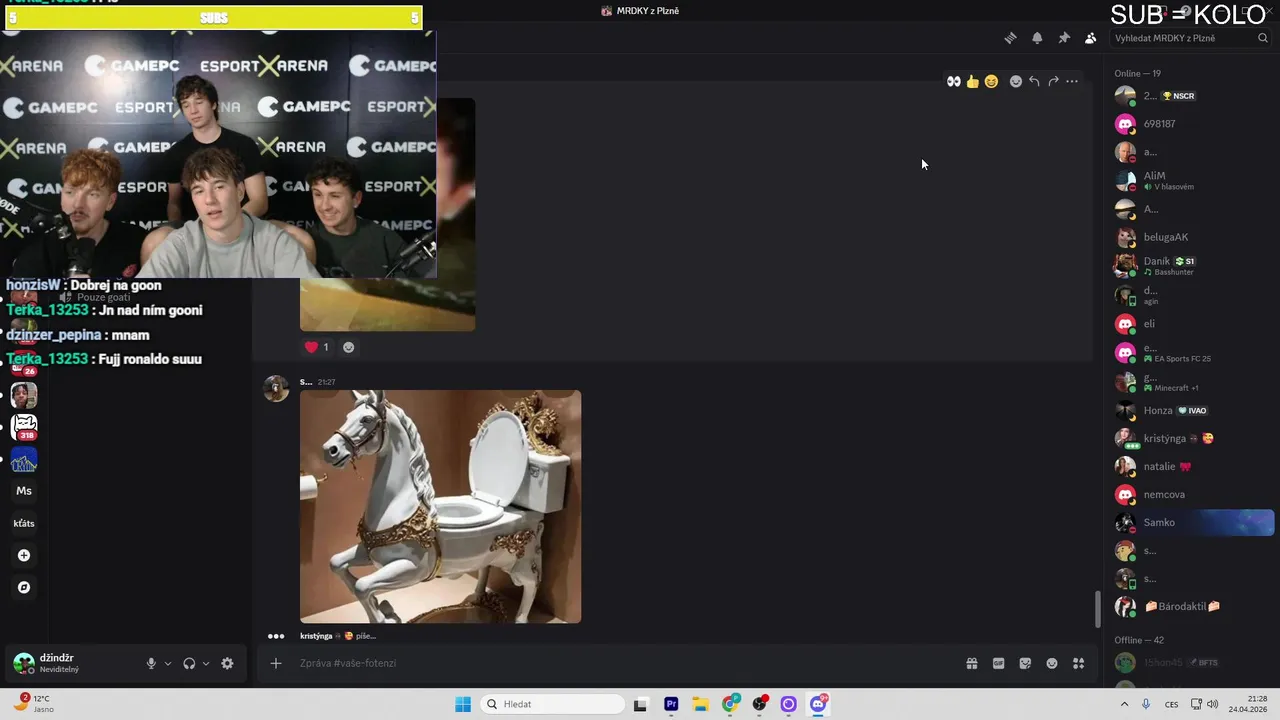Open the GIF picker
Image resolution: width=1280 pixels, height=720 pixels.
(x=998, y=663)
